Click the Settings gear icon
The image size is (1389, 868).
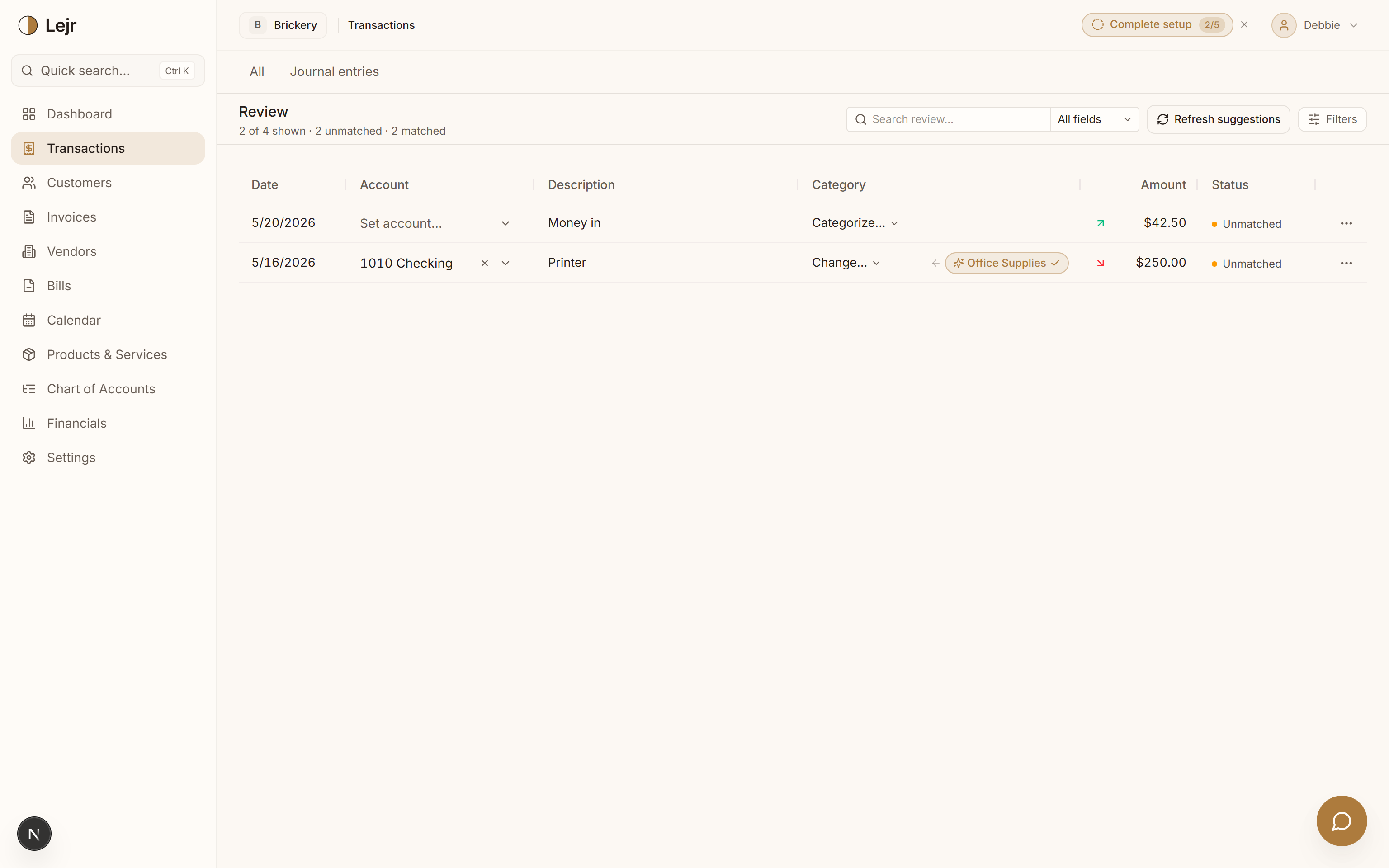28,458
